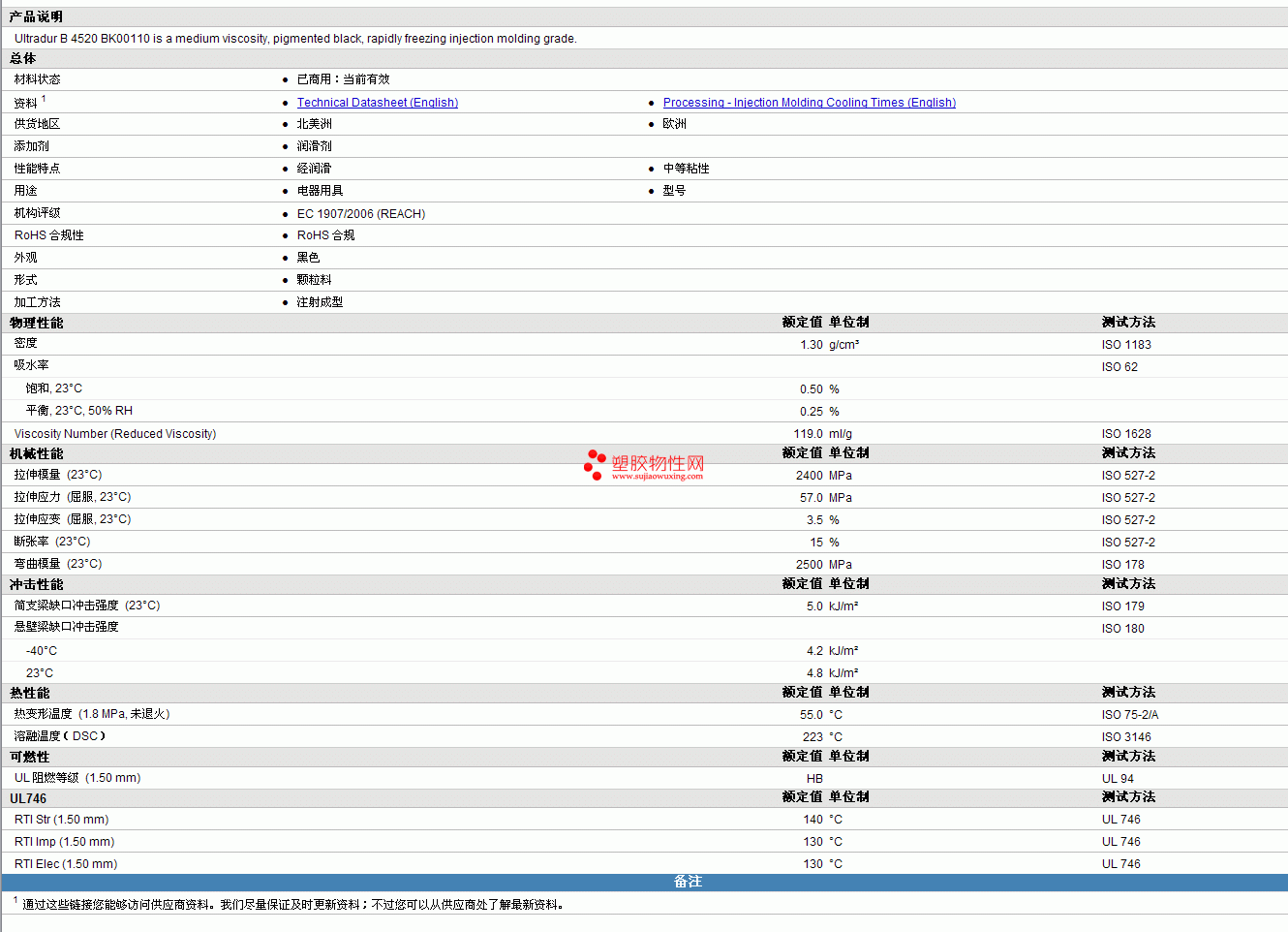Image resolution: width=1288 pixels, height=932 pixels.
Task: Select the "密度" row label
Action: coord(25,343)
